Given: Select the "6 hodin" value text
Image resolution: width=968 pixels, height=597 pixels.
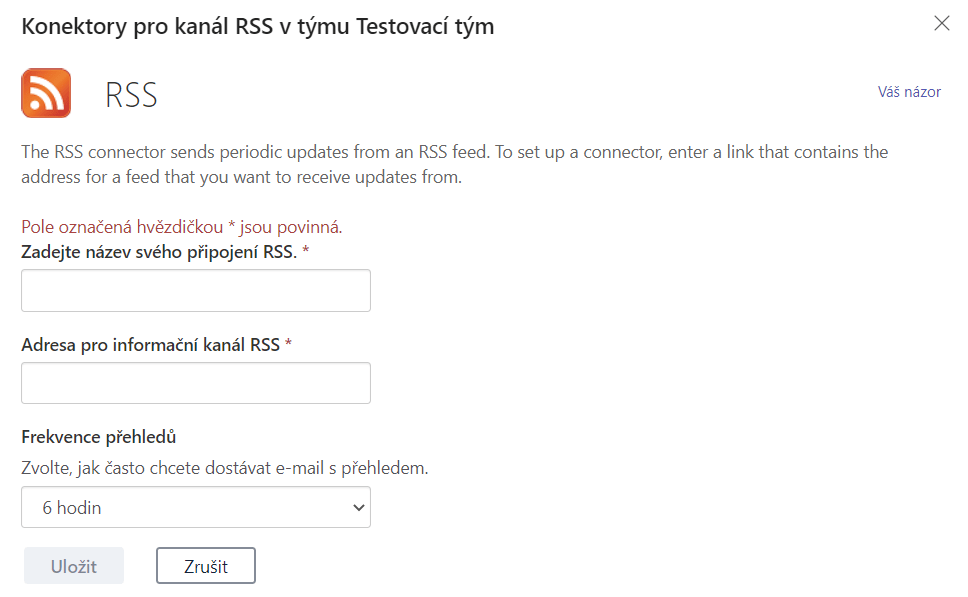Looking at the screenshot, I should 72,508.
